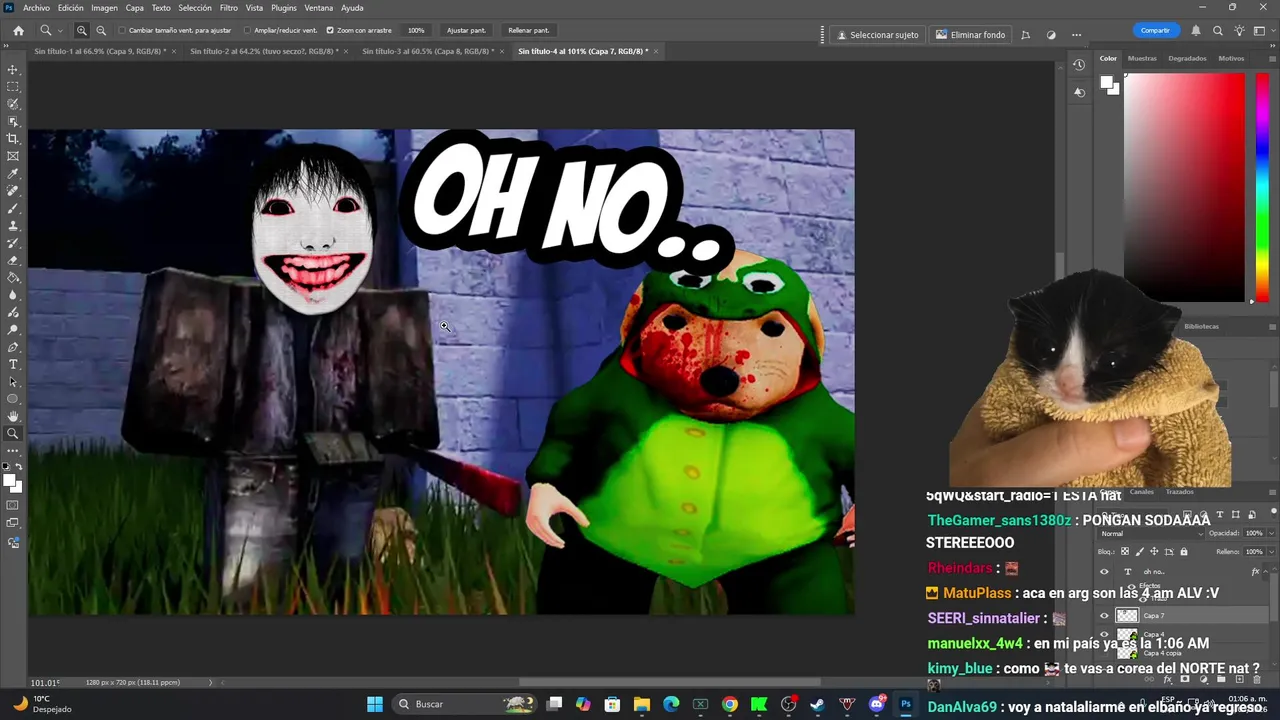Open Chrome from the taskbar
The height and width of the screenshot is (720, 1280).
pos(730,704)
